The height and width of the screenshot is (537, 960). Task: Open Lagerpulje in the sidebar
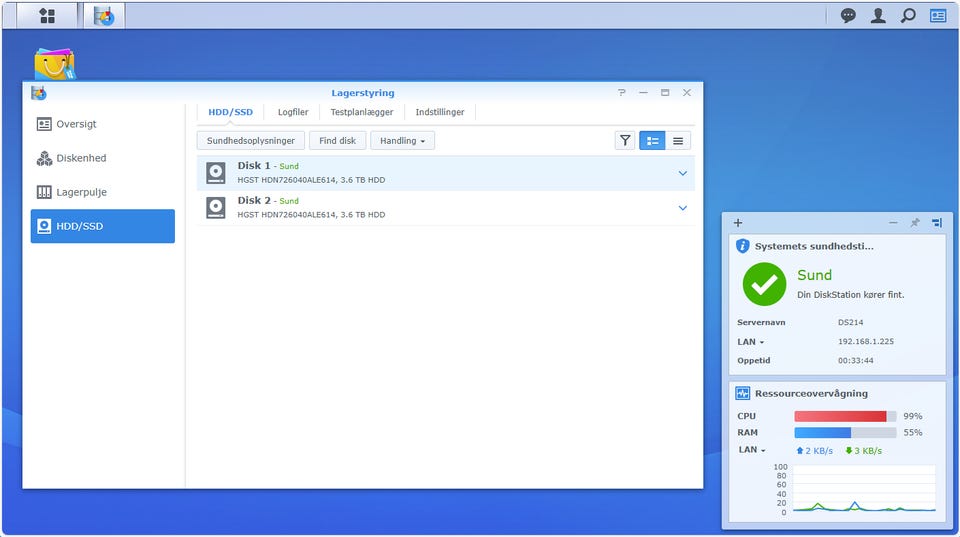(x=103, y=192)
